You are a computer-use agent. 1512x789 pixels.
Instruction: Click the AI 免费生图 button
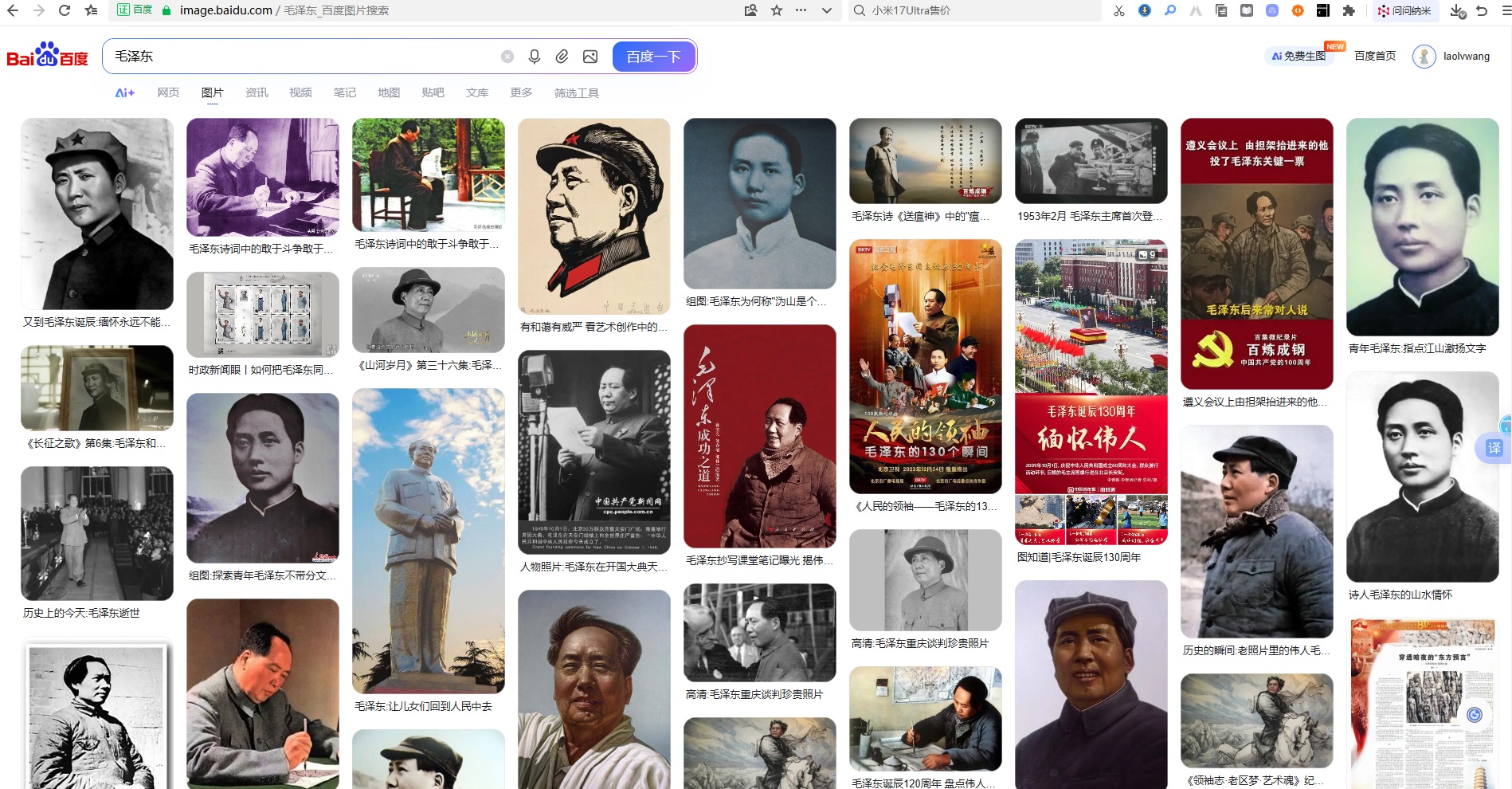click(1299, 56)
